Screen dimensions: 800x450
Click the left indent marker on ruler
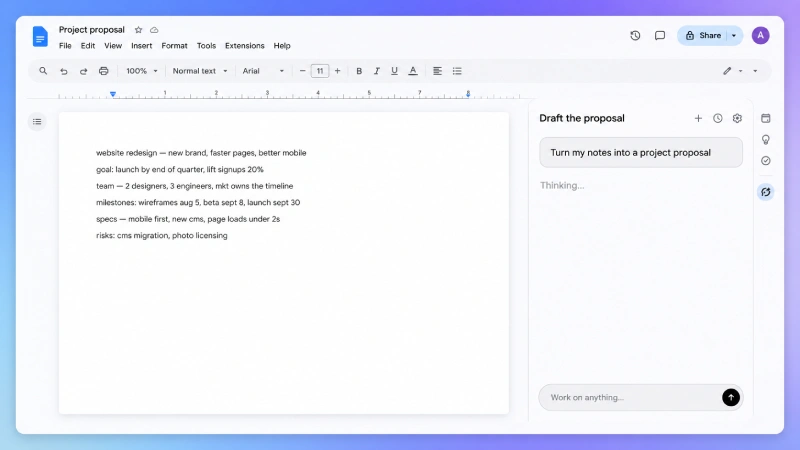113,94
